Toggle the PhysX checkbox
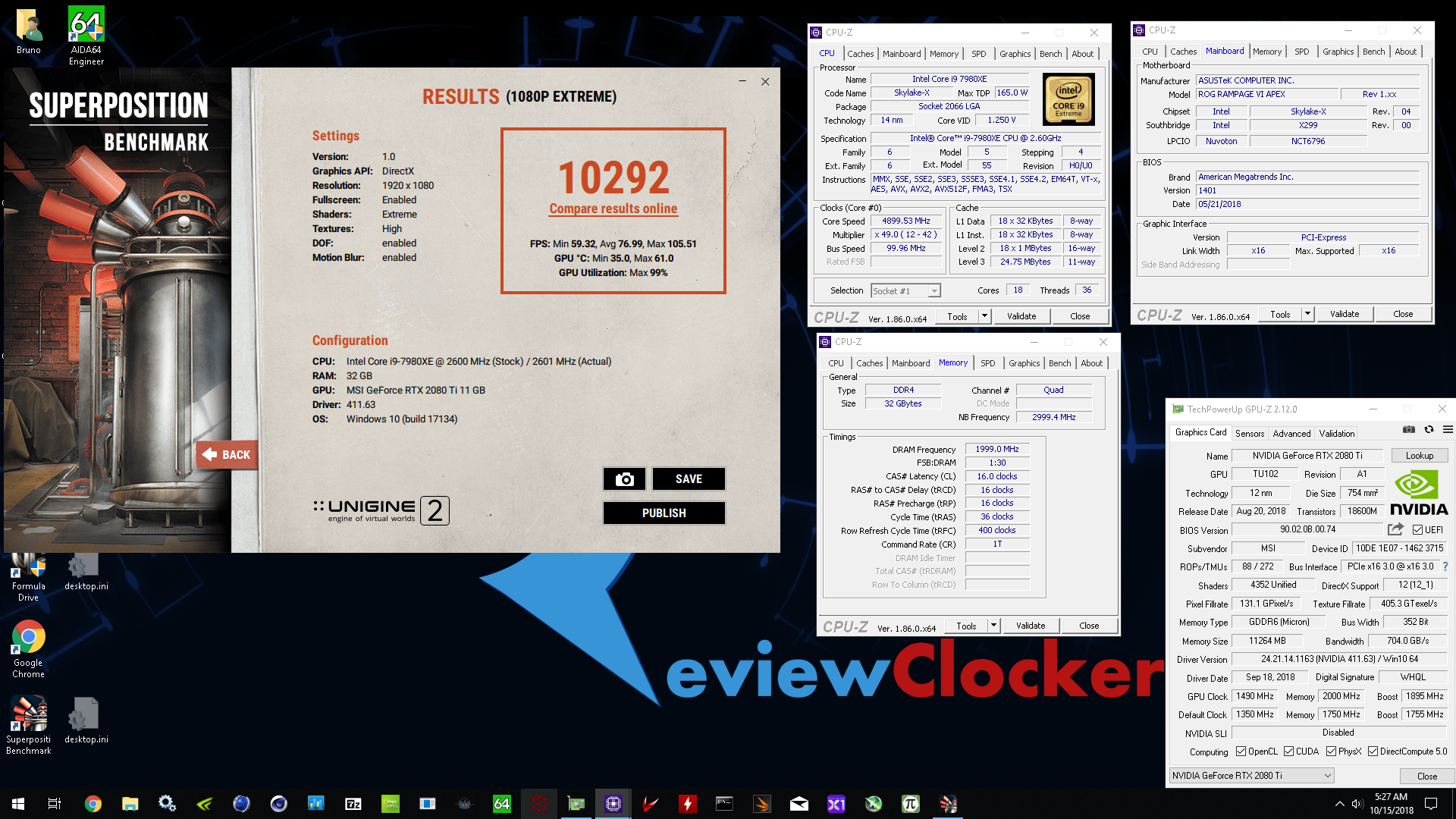1456x819 pixels. coord(1331,752)
